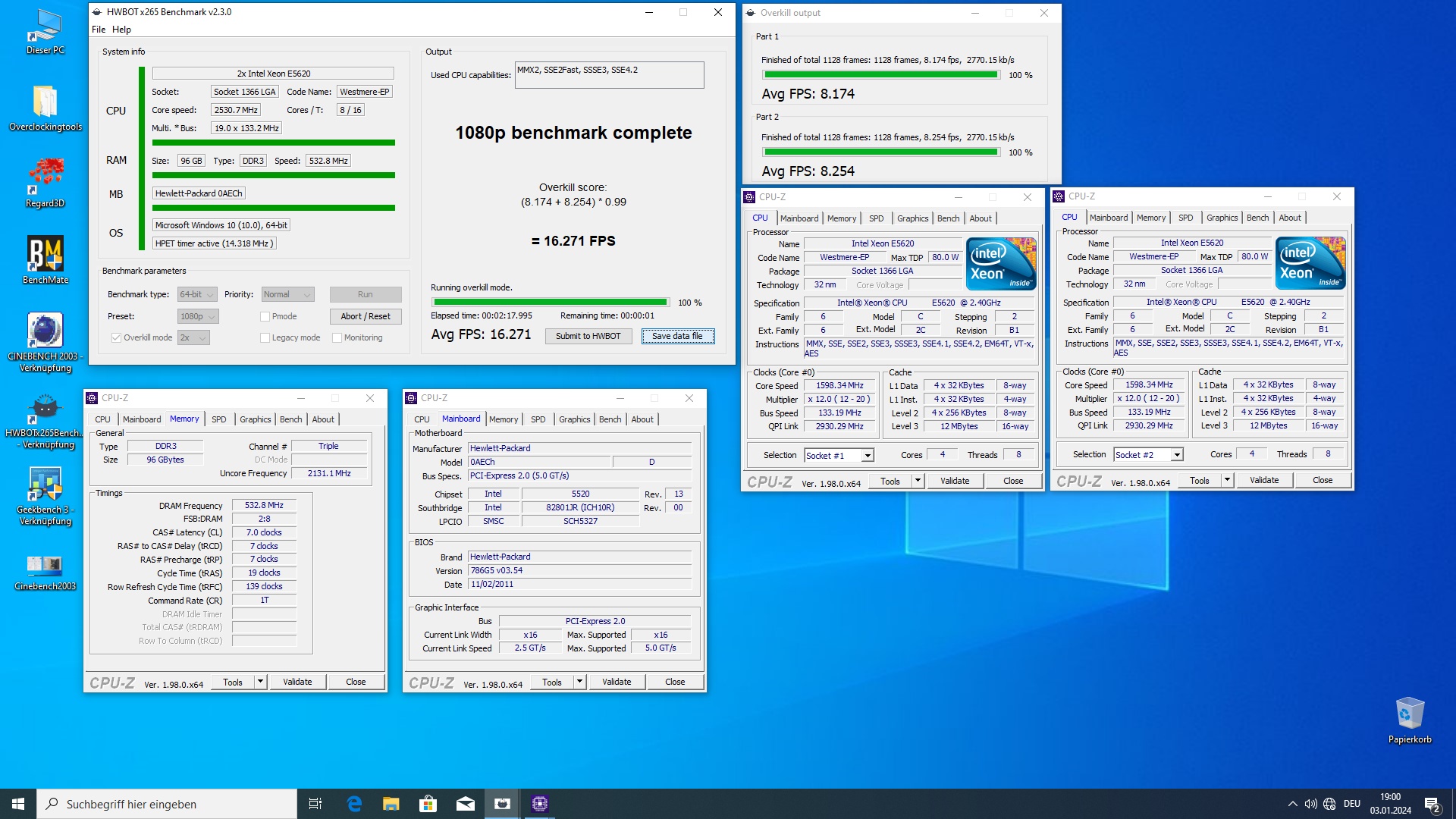Enable the Monitoring checkbox

pos(337,337)
